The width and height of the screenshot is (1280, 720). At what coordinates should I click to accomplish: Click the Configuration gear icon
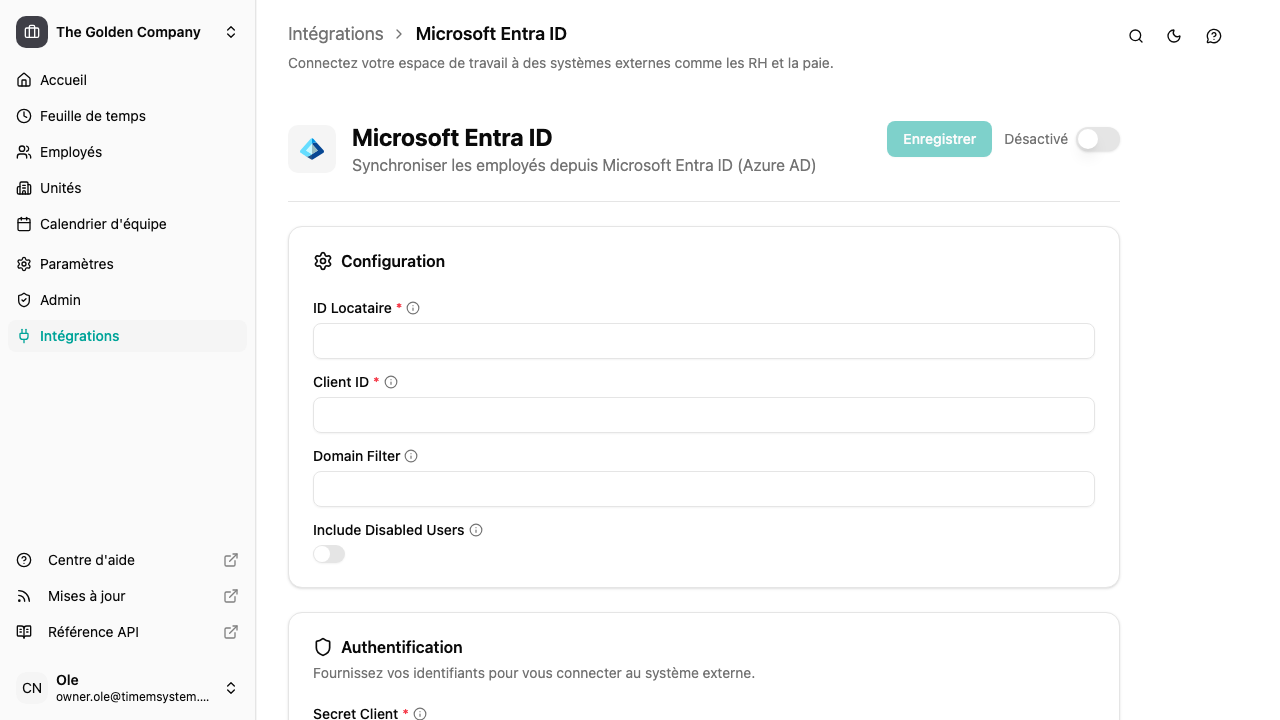323,260
